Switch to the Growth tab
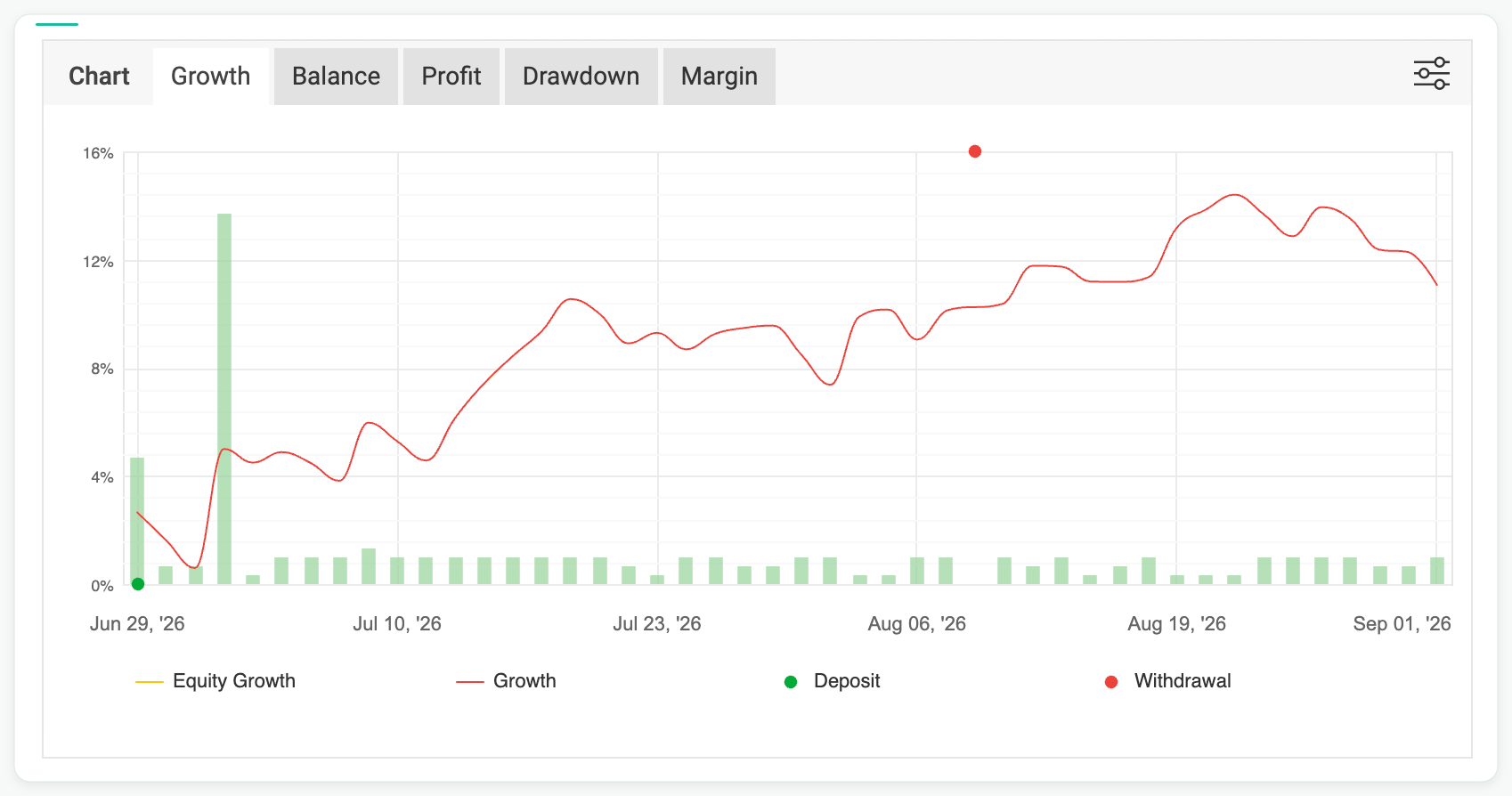 [211, 77]
